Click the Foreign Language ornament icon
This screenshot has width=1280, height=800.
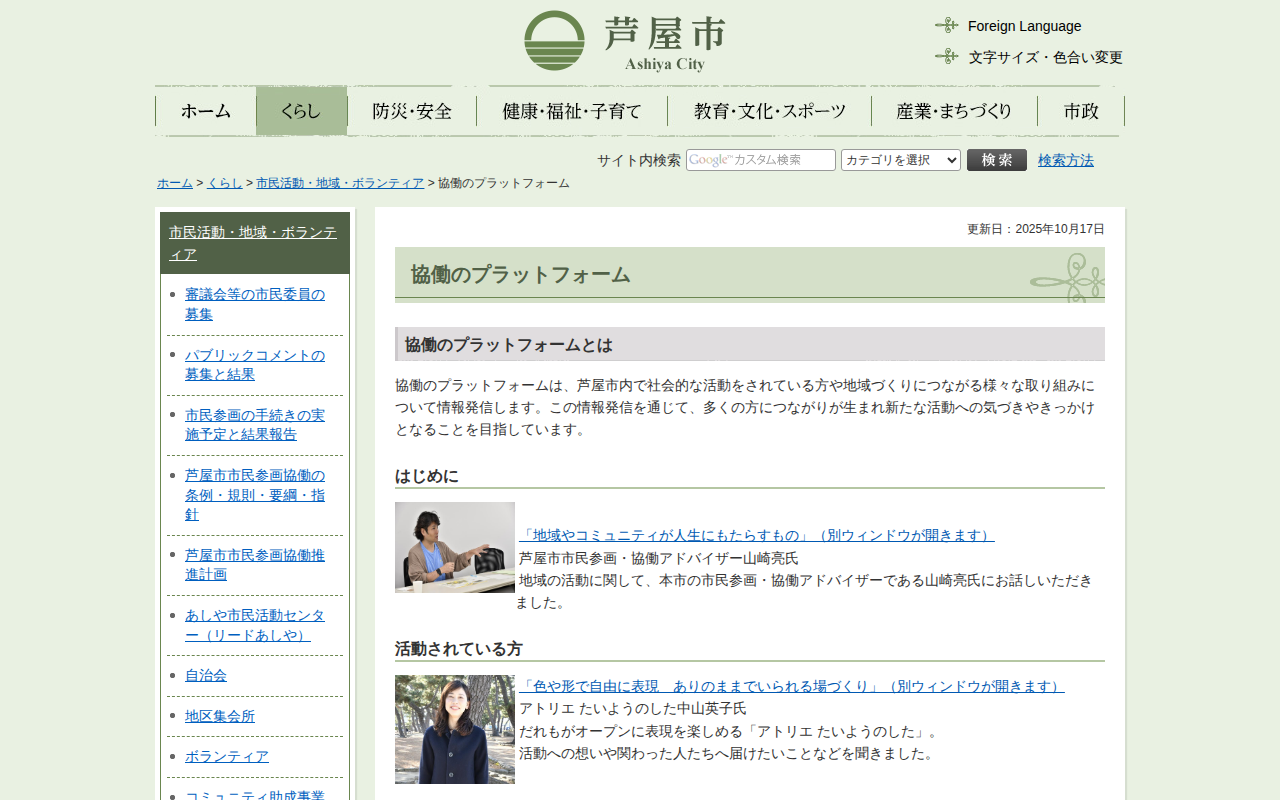(x=946, y=25)
